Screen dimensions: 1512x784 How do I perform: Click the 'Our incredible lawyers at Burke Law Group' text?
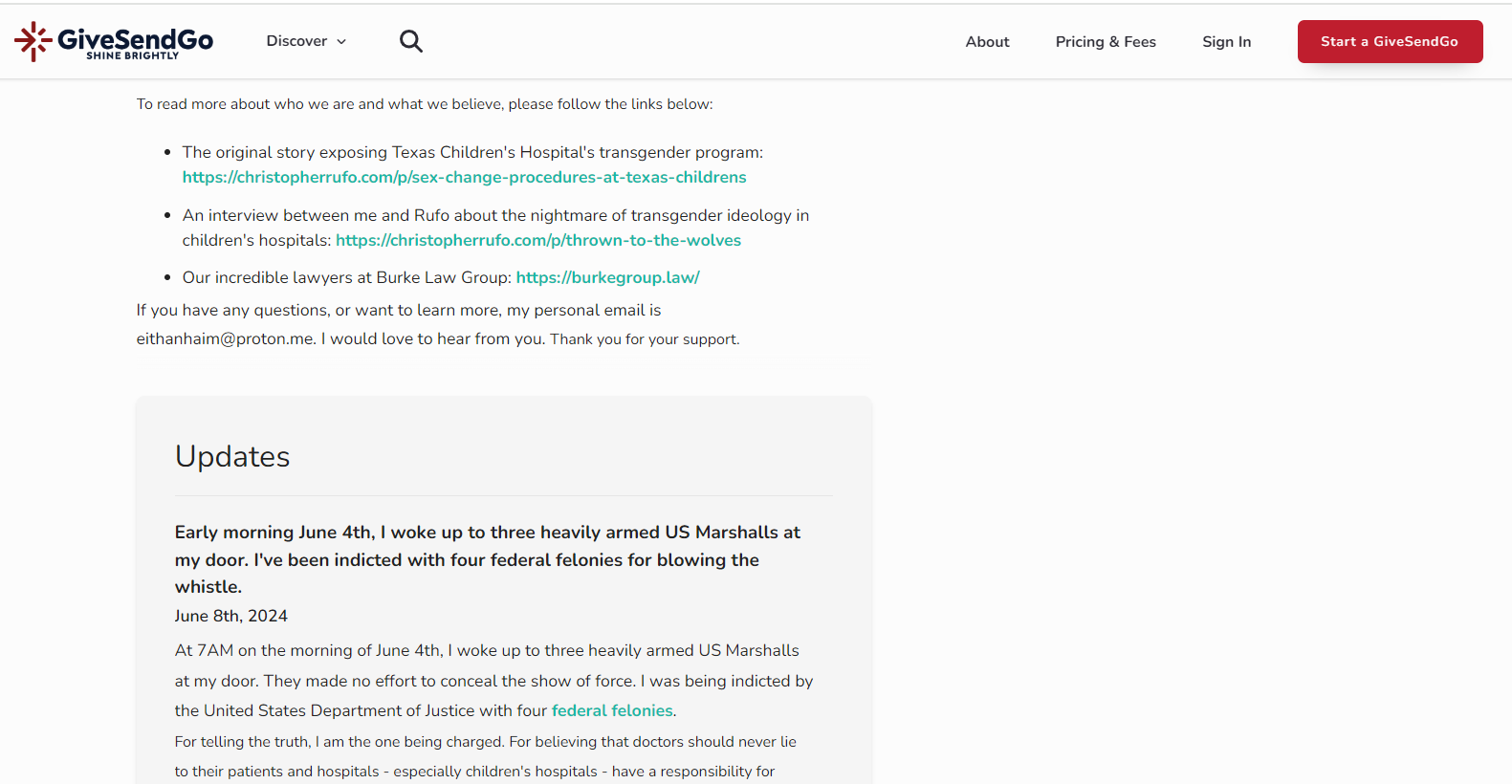click(346, 277)
